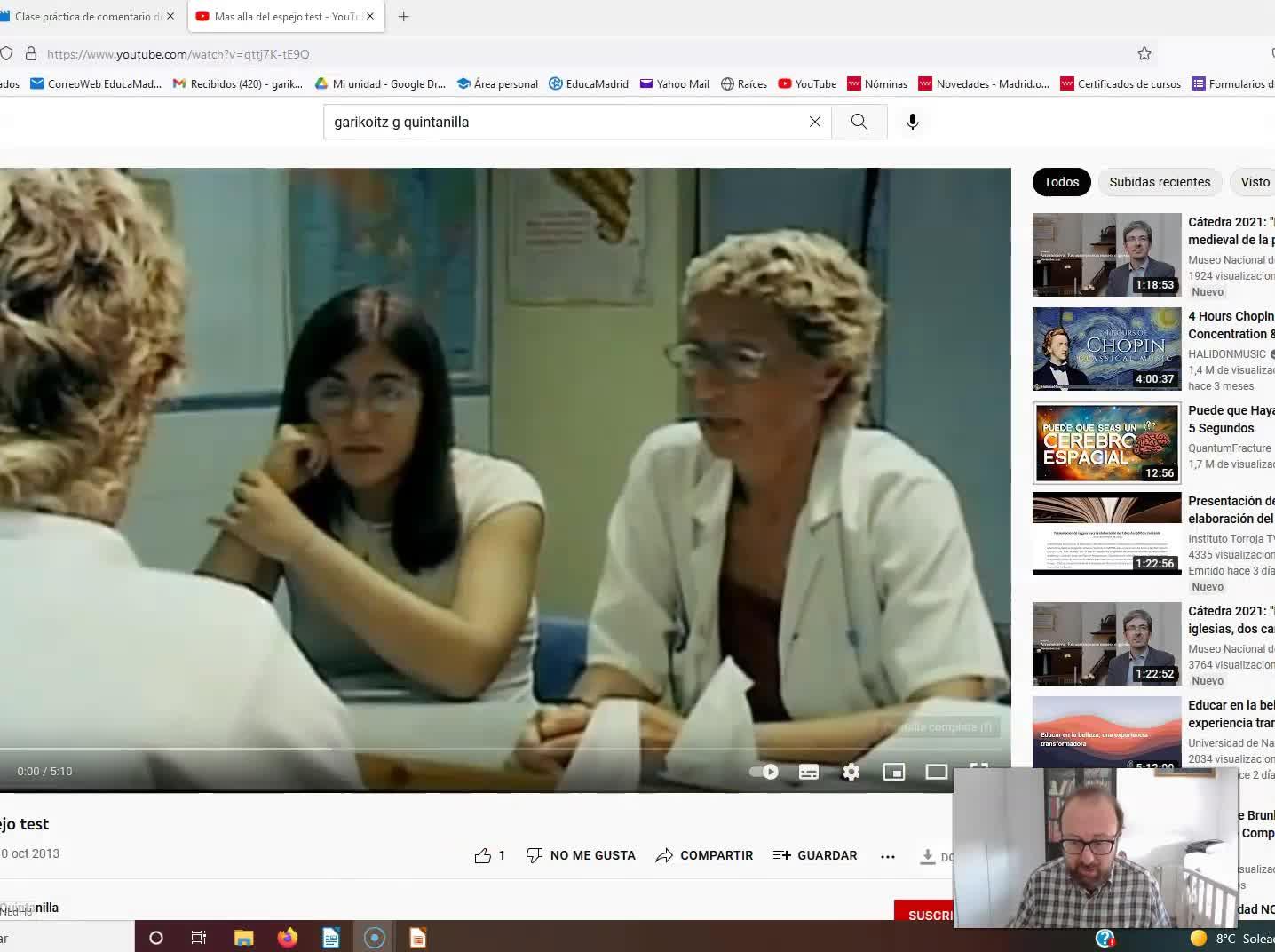Clear the YouTube search text
The image size is (1275, 952).
tap(815, 122)
